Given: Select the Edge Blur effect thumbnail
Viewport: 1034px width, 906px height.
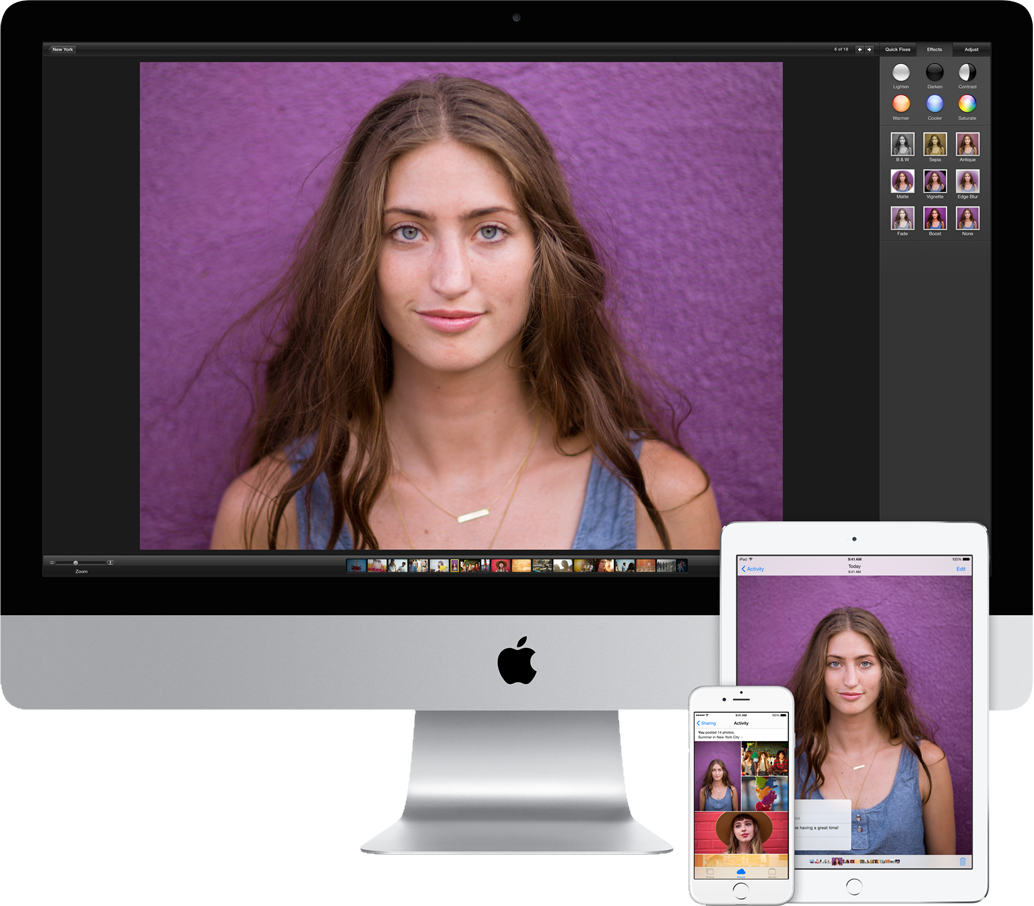Looking at the screenshot, I should [x=967, y=181].
